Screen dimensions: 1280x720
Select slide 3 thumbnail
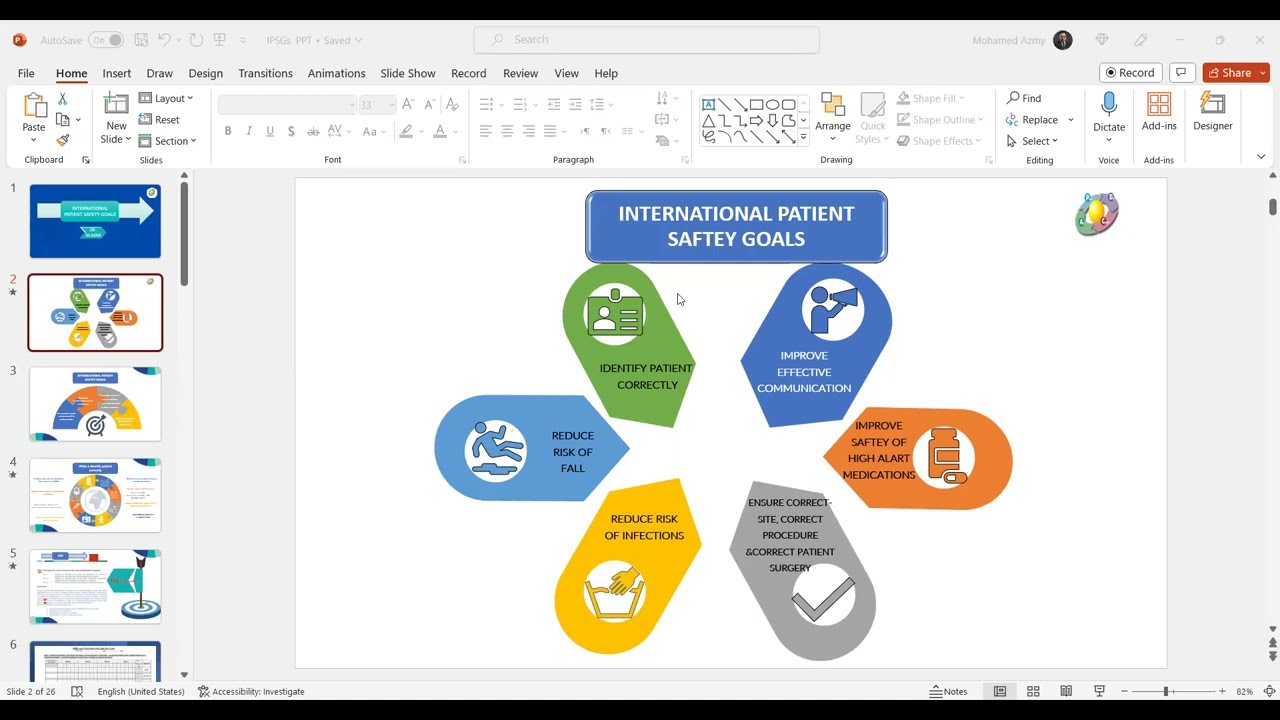95,404
